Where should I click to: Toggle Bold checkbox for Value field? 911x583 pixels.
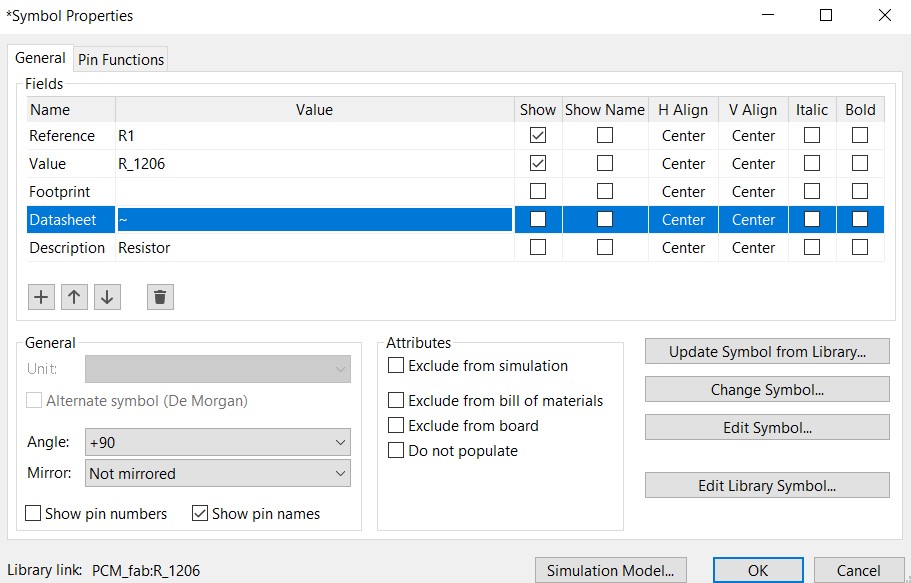(860, 164)
